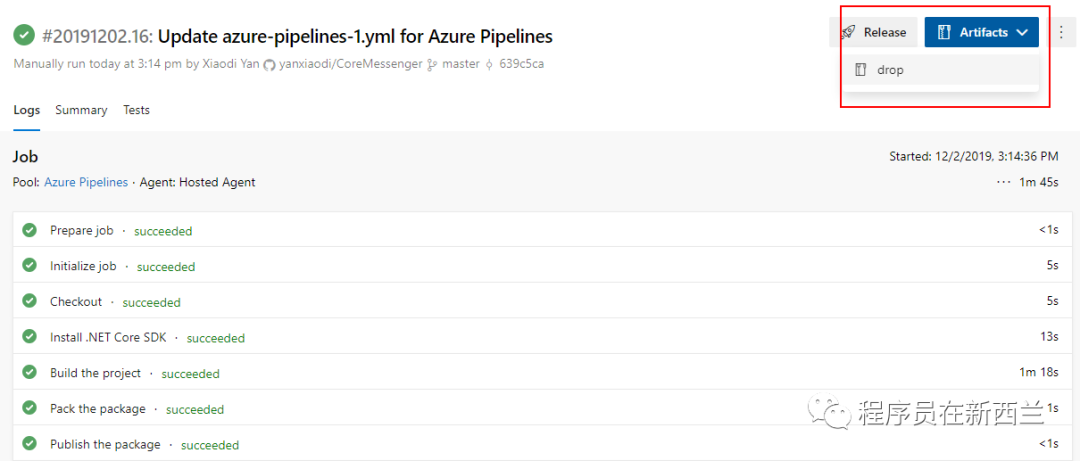
Task: Open the Prepare job log step
Action: pyautogui.click(x=540, y=230)
